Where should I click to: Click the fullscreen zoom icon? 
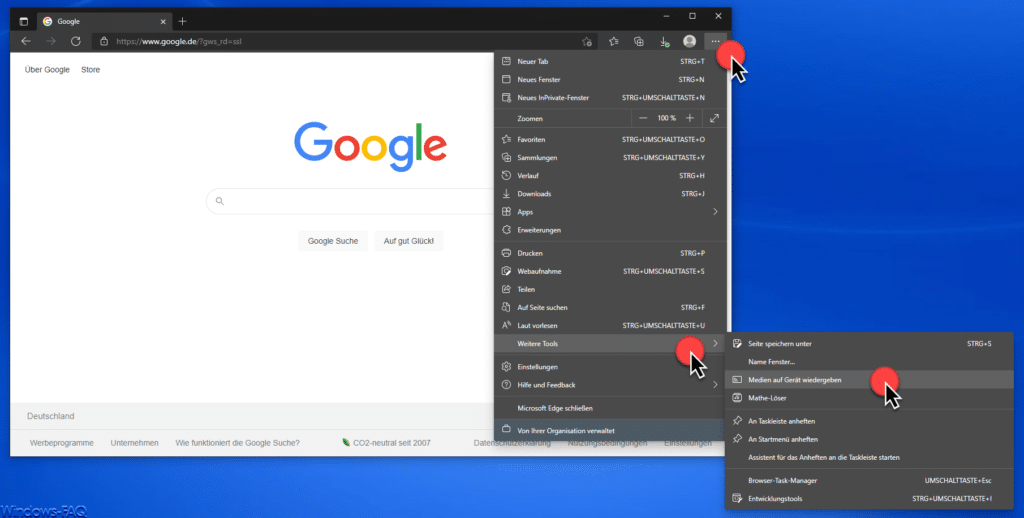coord(714,118)
